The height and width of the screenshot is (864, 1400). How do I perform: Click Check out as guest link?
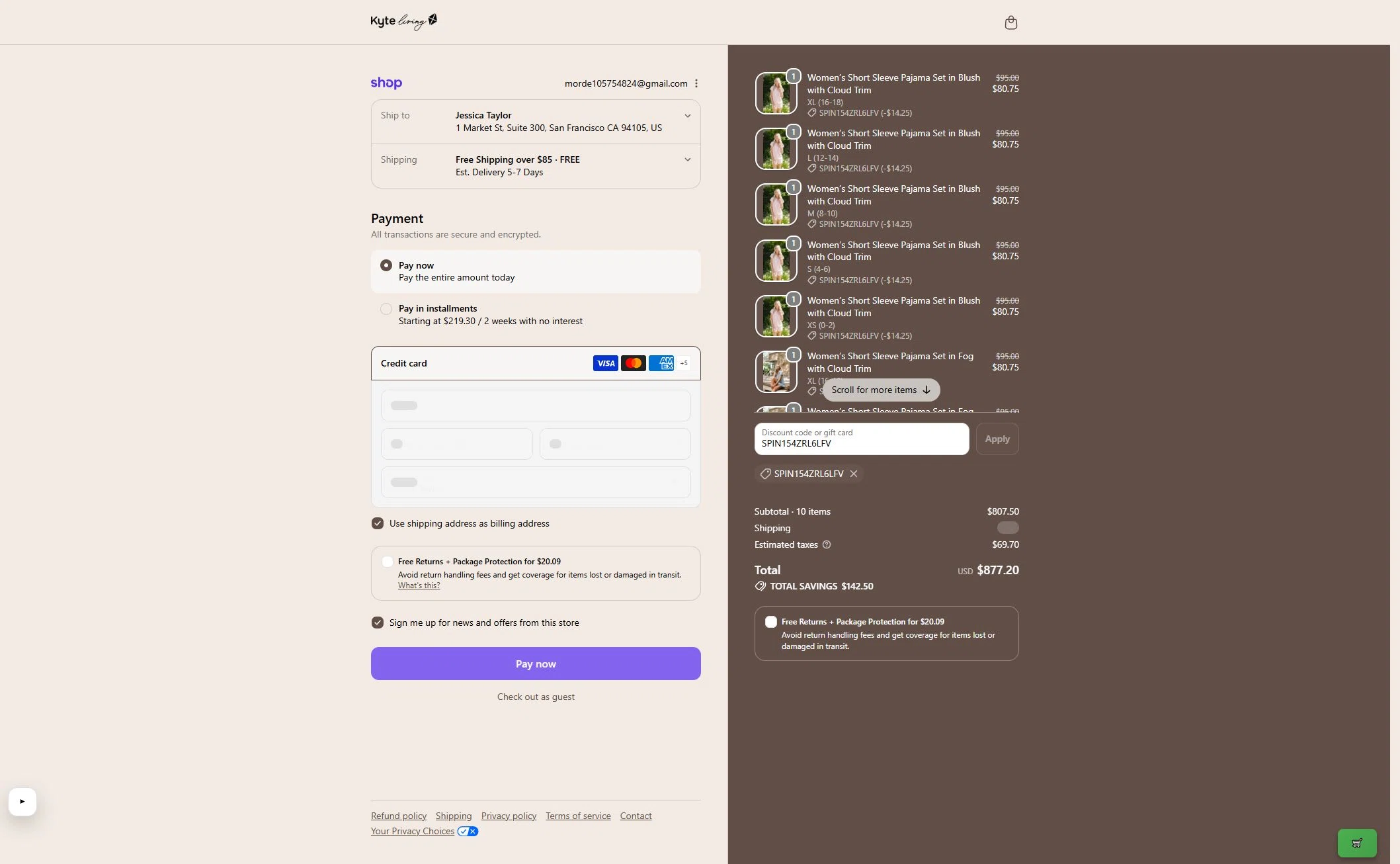pyautogui.click(x=536, y=697)
